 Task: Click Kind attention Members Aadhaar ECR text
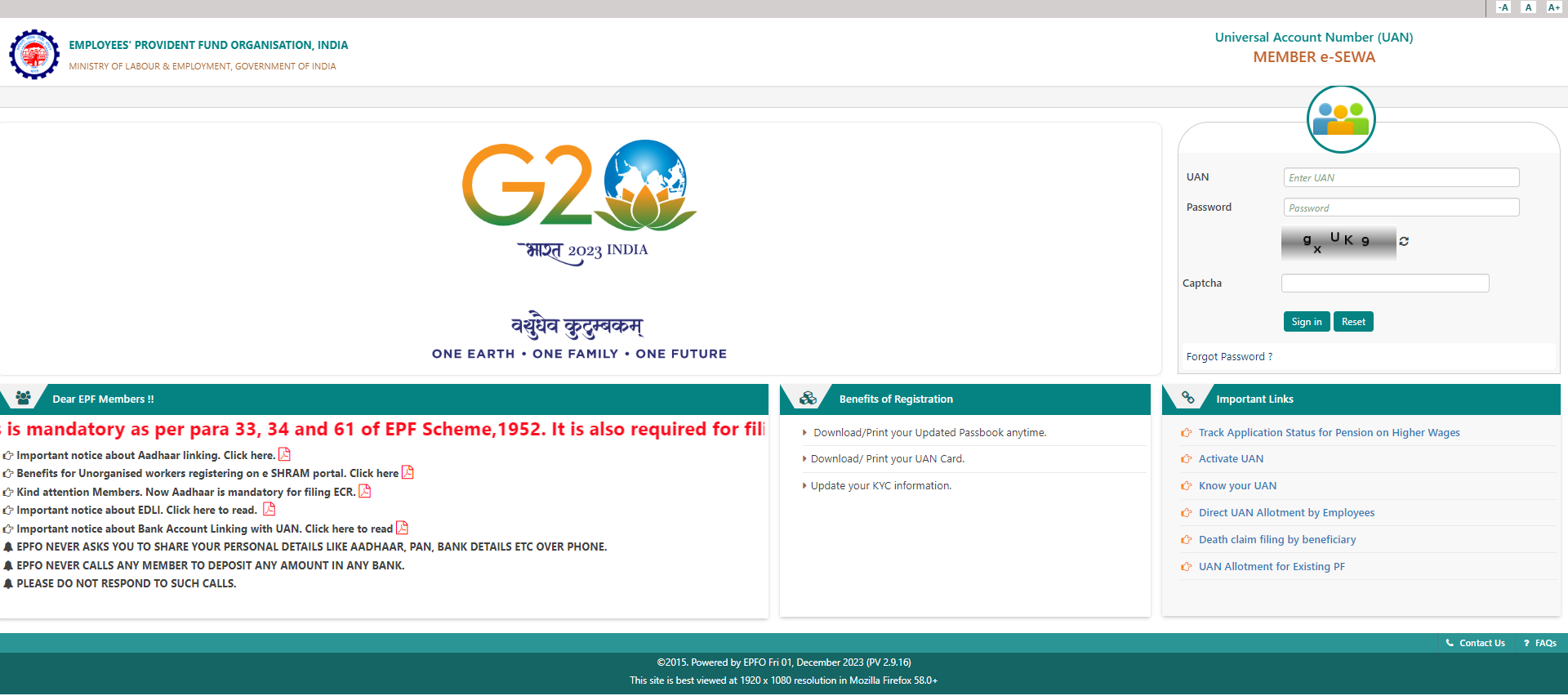pyautogui.click(x=186, y=493)
